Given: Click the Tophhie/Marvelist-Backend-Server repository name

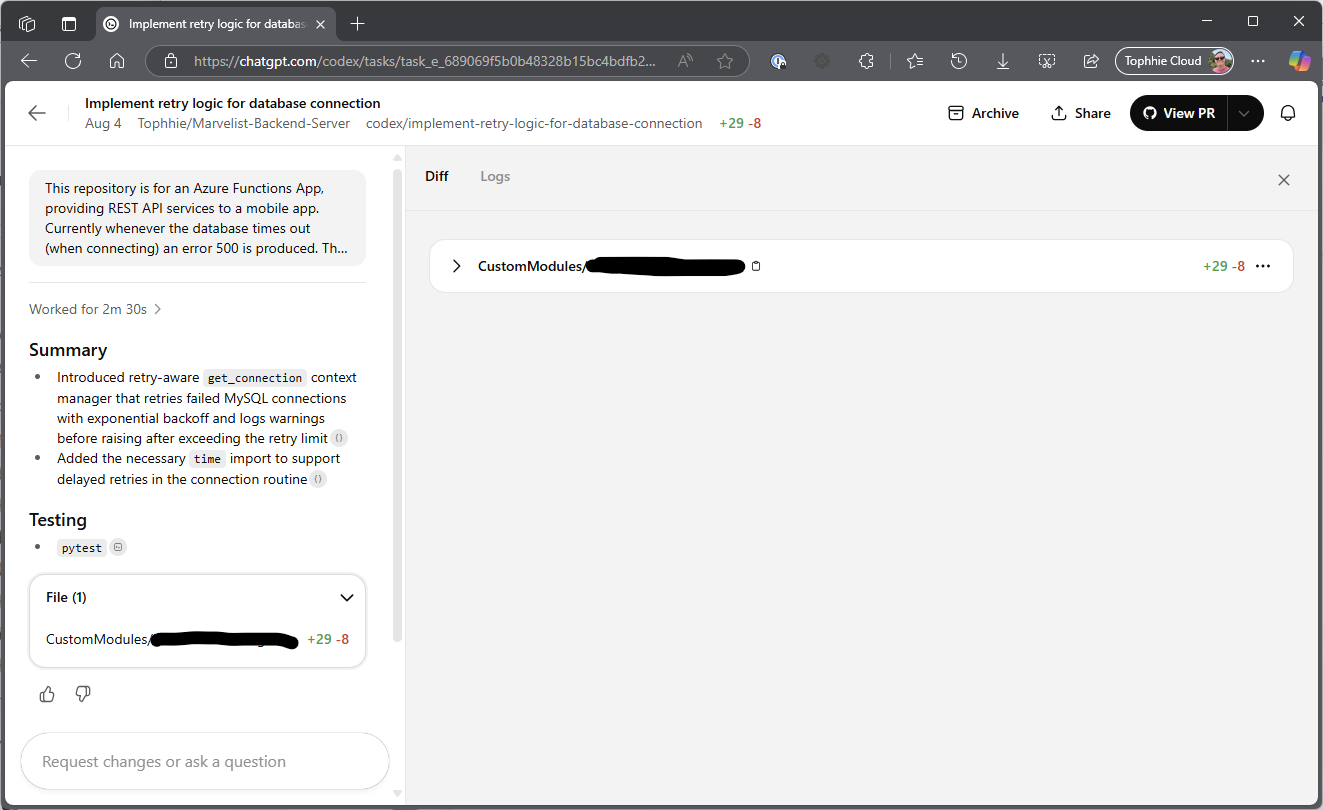Looking at the screenshot, I should click(244, 123).
